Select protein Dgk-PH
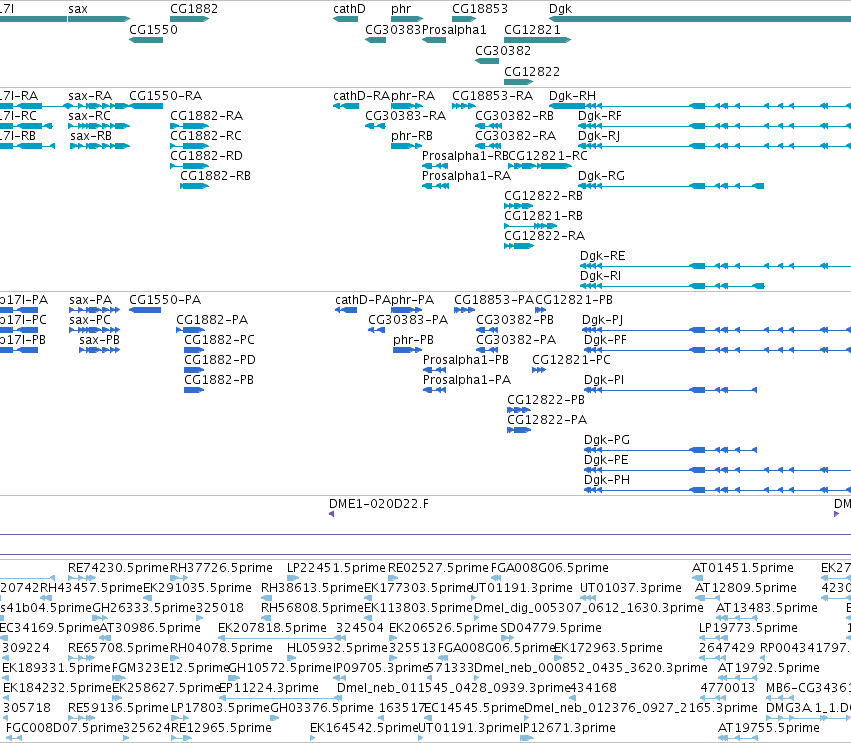 [607, 480]
